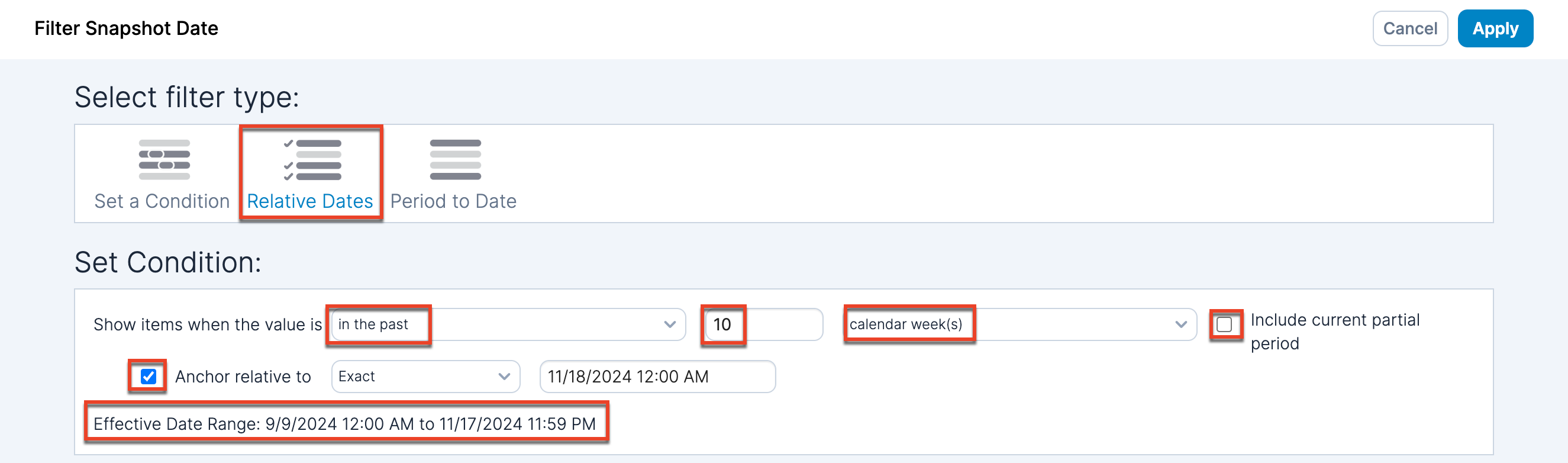
Task: Click the Effective Date Range text
Action: [344, 423]
